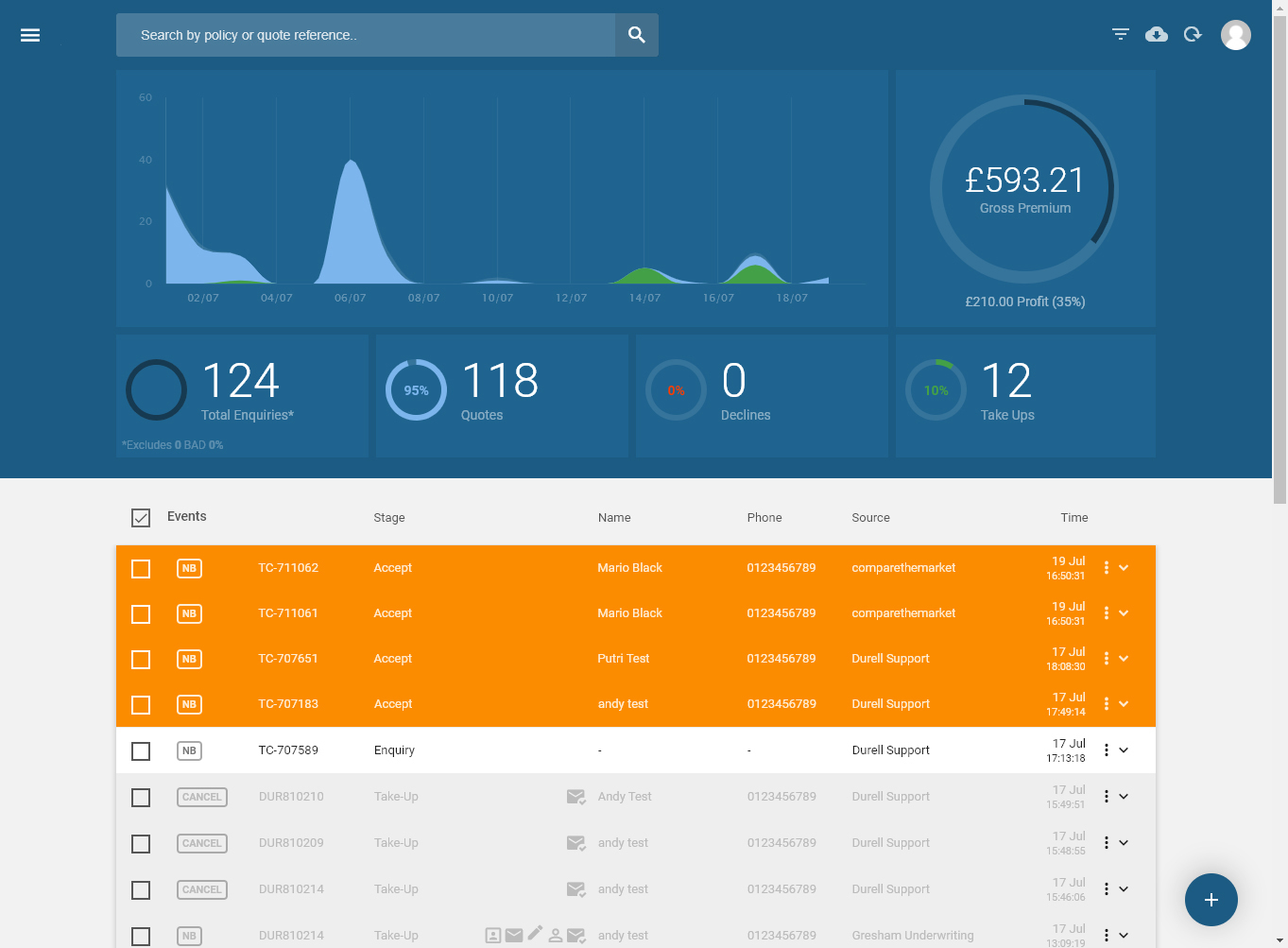Click NB badge on TC-711061 row
1288x948 pixels.
[x=189, y=613]
